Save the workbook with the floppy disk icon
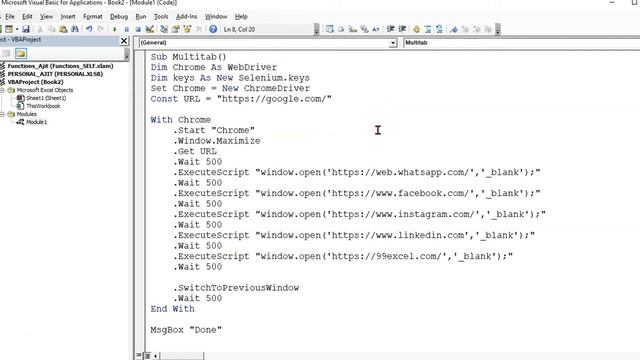Screen dimensions: 640x360 point(26,29)
